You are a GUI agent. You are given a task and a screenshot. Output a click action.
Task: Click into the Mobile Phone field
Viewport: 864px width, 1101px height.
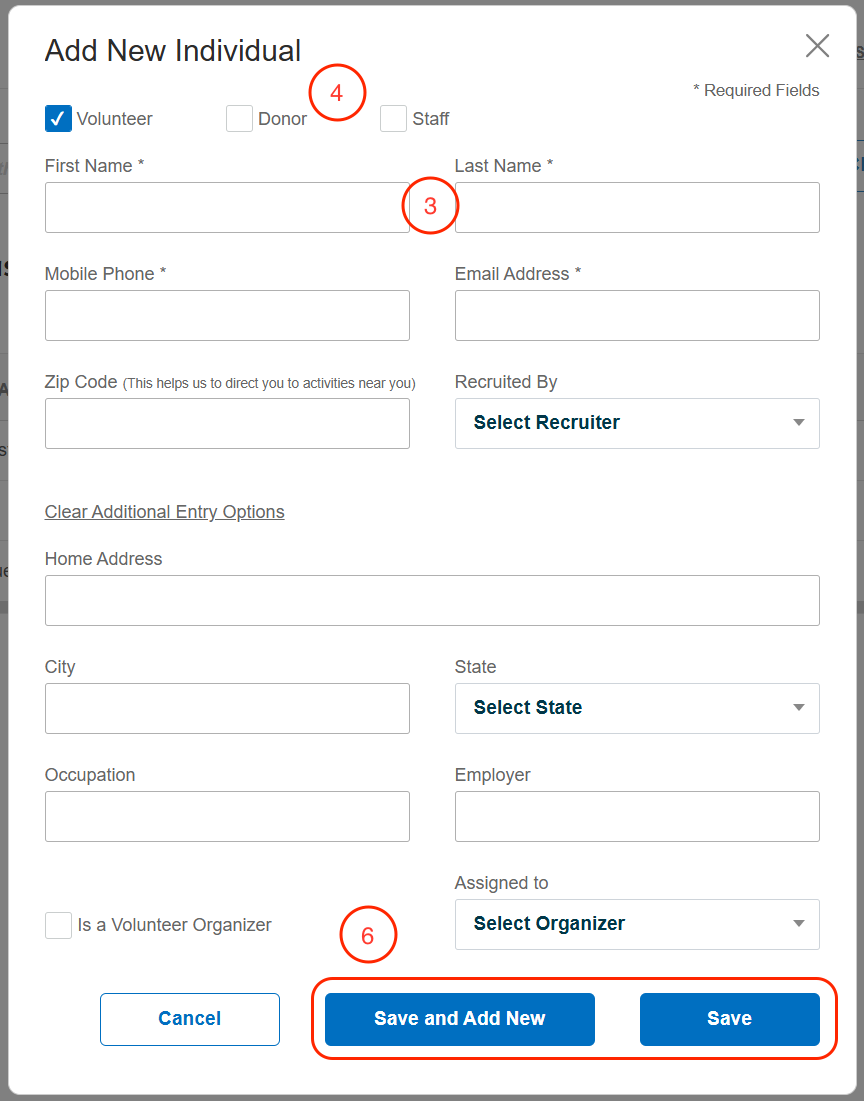click(x=227, y=315)
